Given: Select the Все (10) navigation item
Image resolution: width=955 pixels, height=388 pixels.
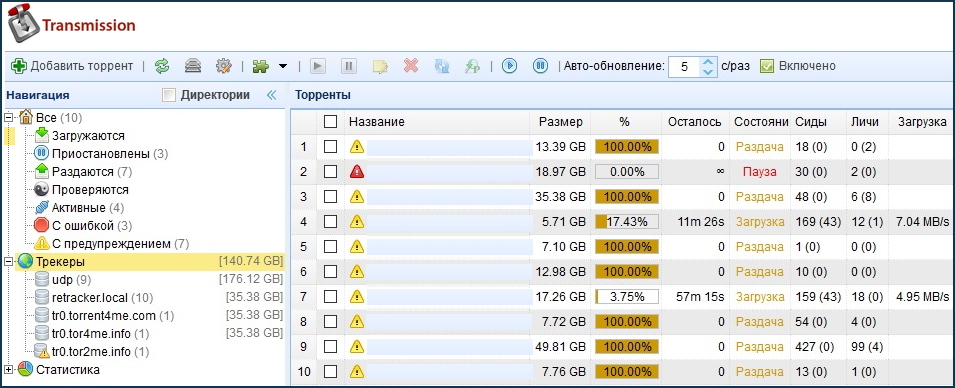Looking at the screenshot, I should pos(51,118).
